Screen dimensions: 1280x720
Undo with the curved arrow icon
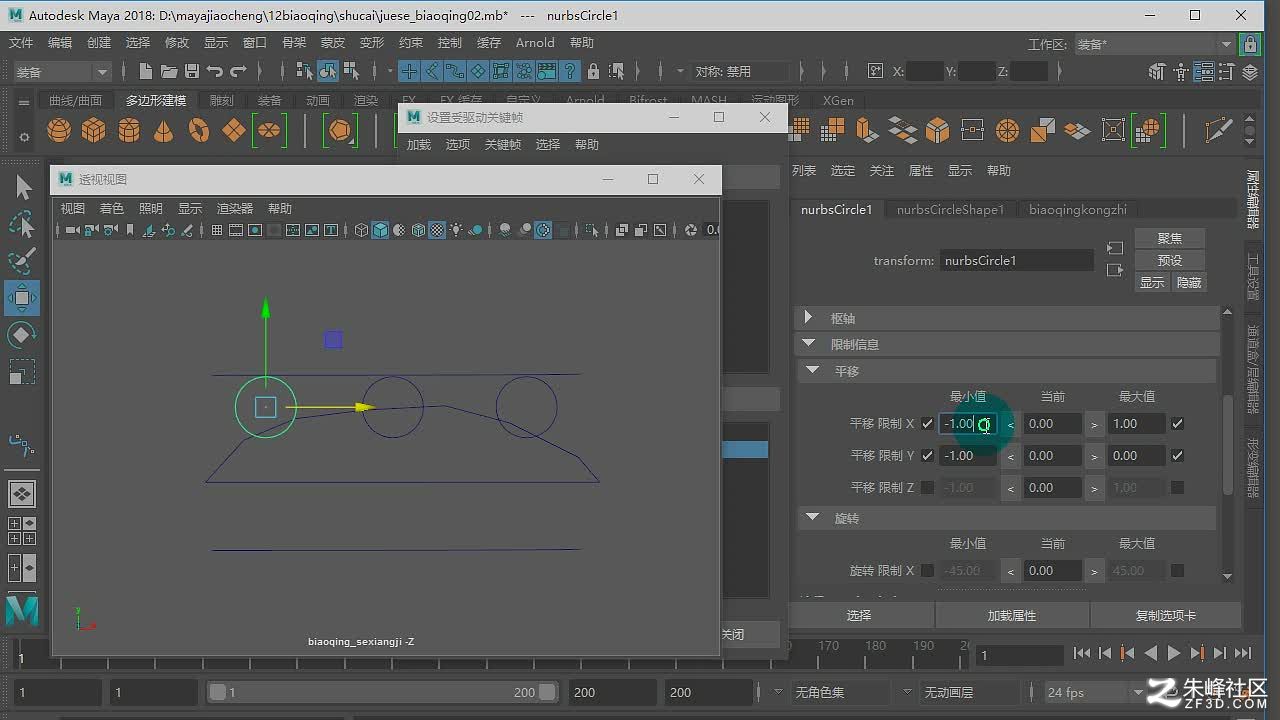pyautogui.click(x=214, y=71)
